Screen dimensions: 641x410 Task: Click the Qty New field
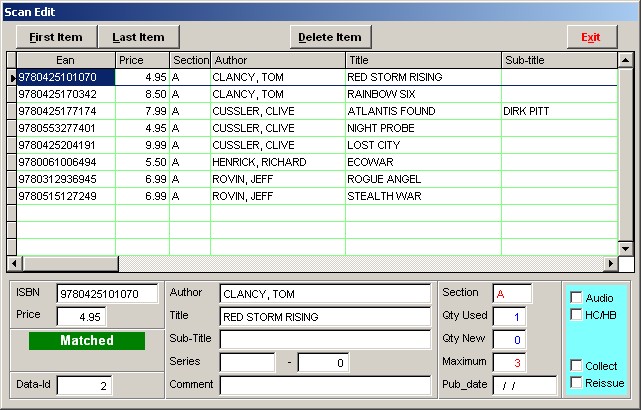509,339
